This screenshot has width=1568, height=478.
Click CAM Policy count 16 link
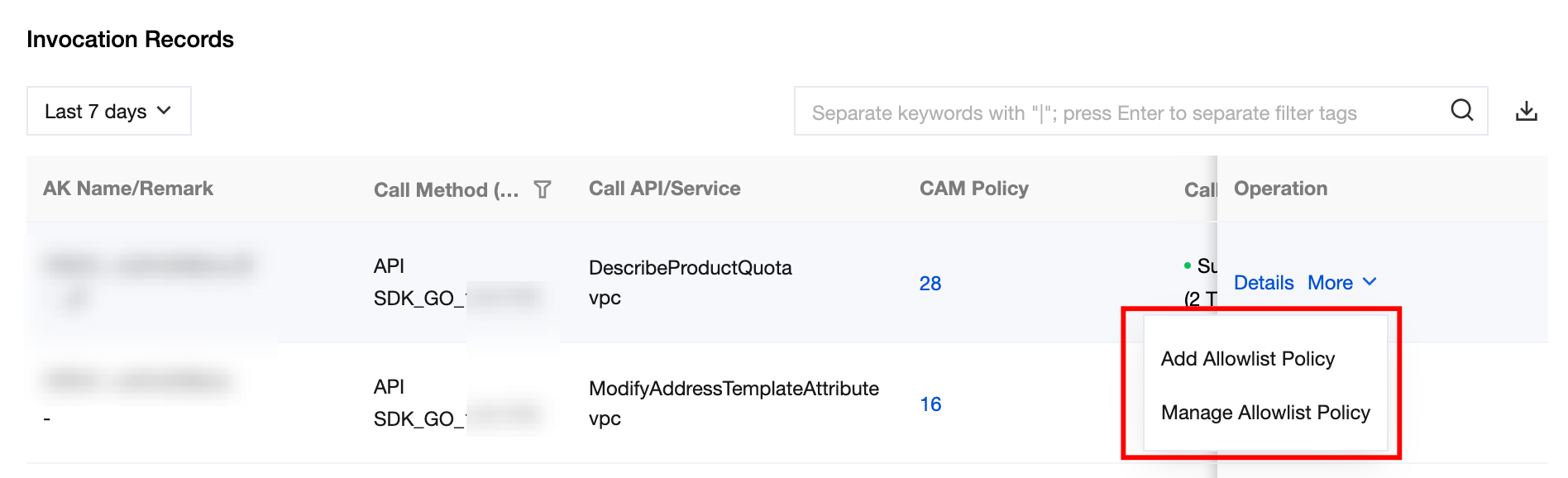coord(930,404)
